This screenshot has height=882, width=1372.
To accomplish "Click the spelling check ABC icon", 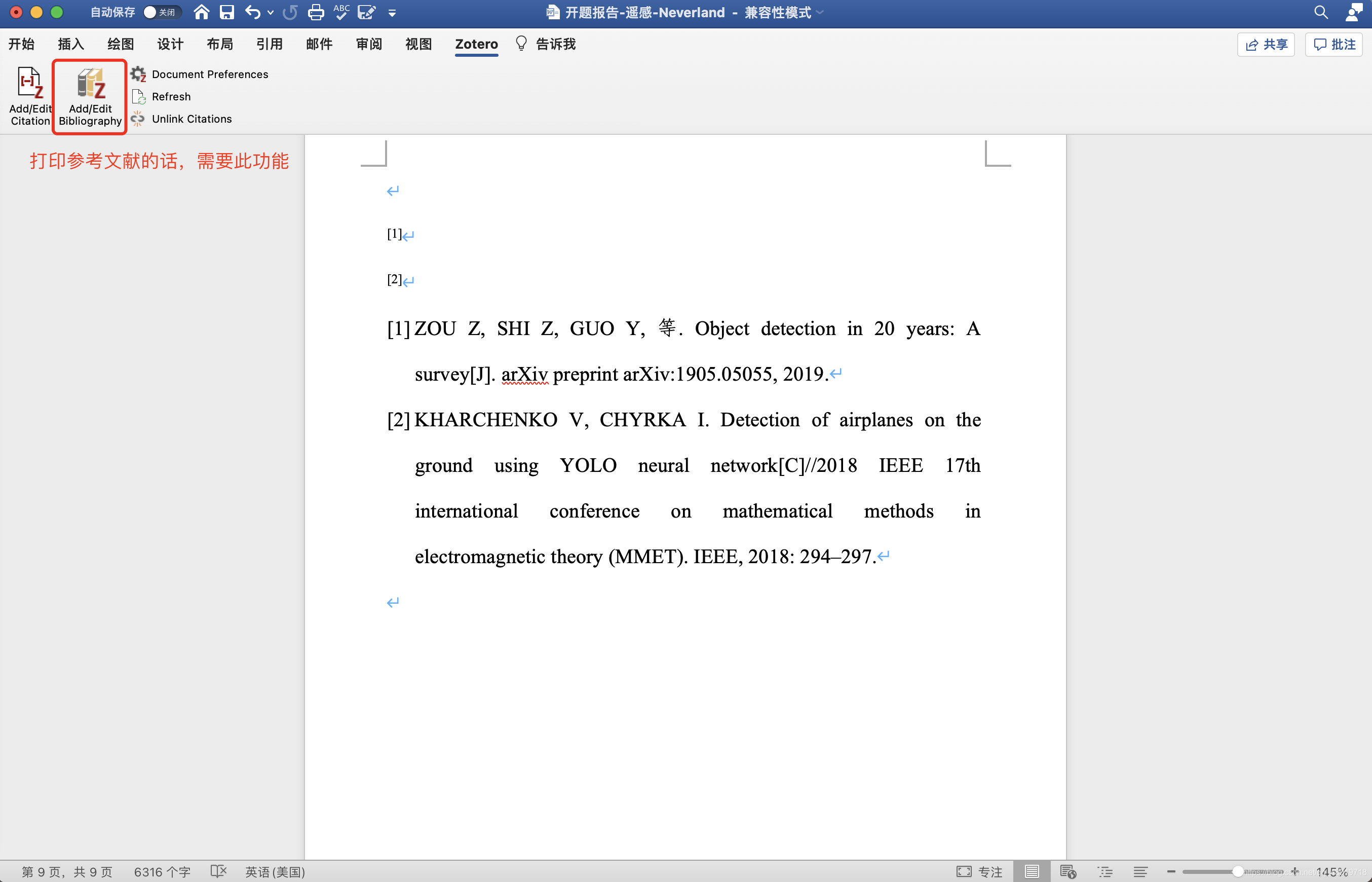I will coord(341,12).
